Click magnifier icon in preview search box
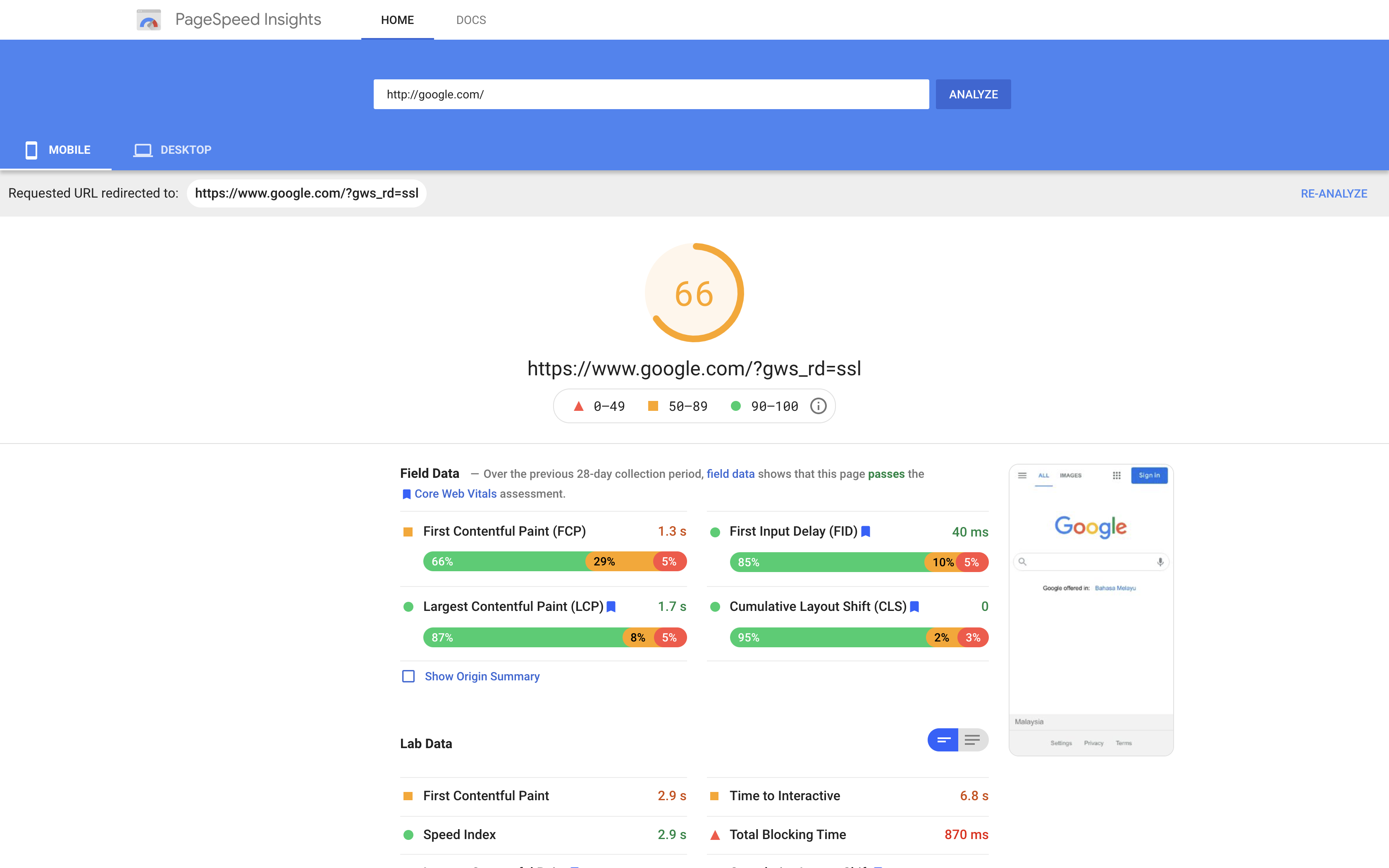 [1022, 561]
